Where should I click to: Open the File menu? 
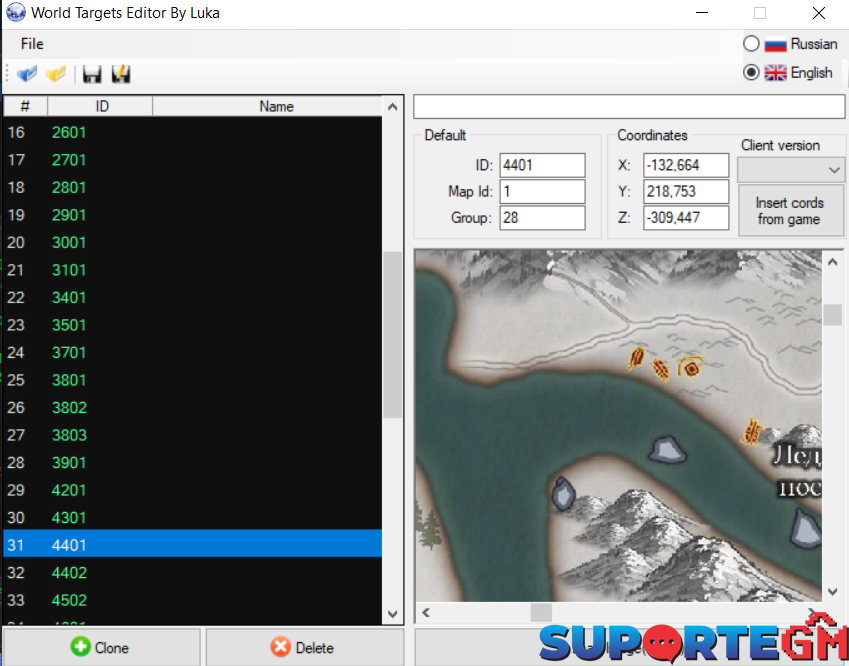click(x=32, y=44)
